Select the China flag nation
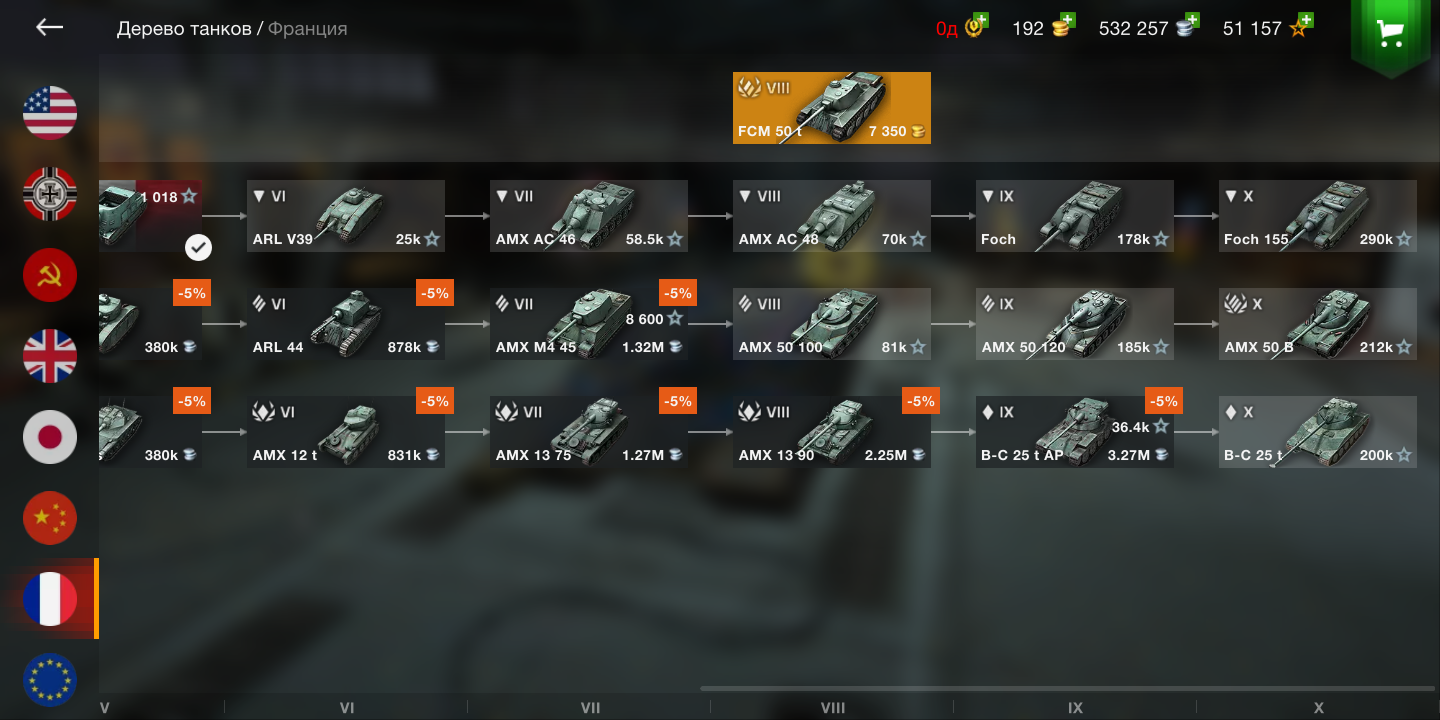Image resolution: width=1440 pixels, height=720 pixels. [50, 518]
